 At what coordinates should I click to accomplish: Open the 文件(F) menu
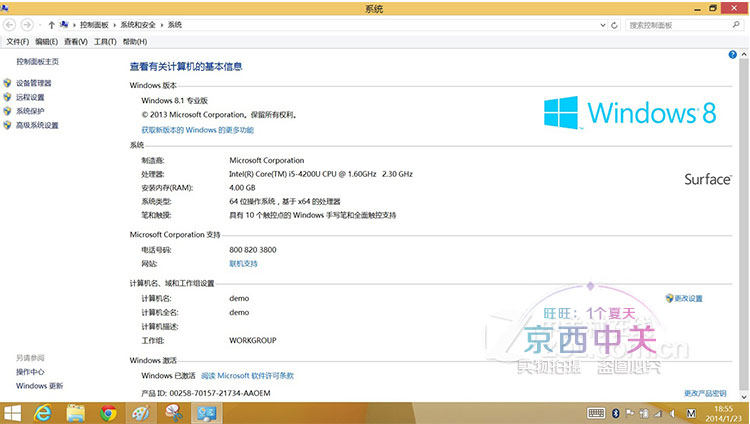[x=17, y=42]
